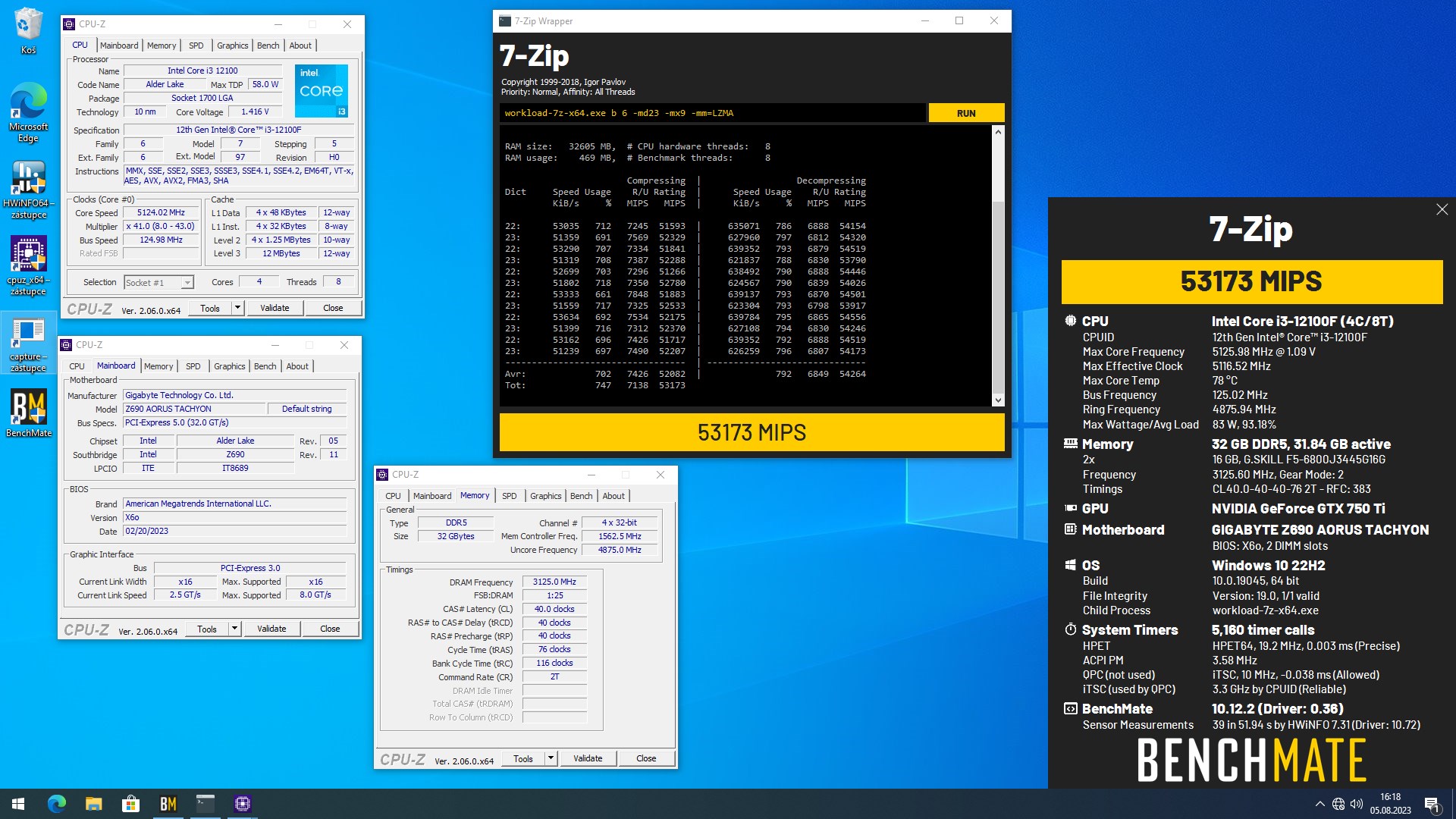Viewport: 1456px width, 819px height.
Task: Click the Windows Start button
Action: [18, 804]
